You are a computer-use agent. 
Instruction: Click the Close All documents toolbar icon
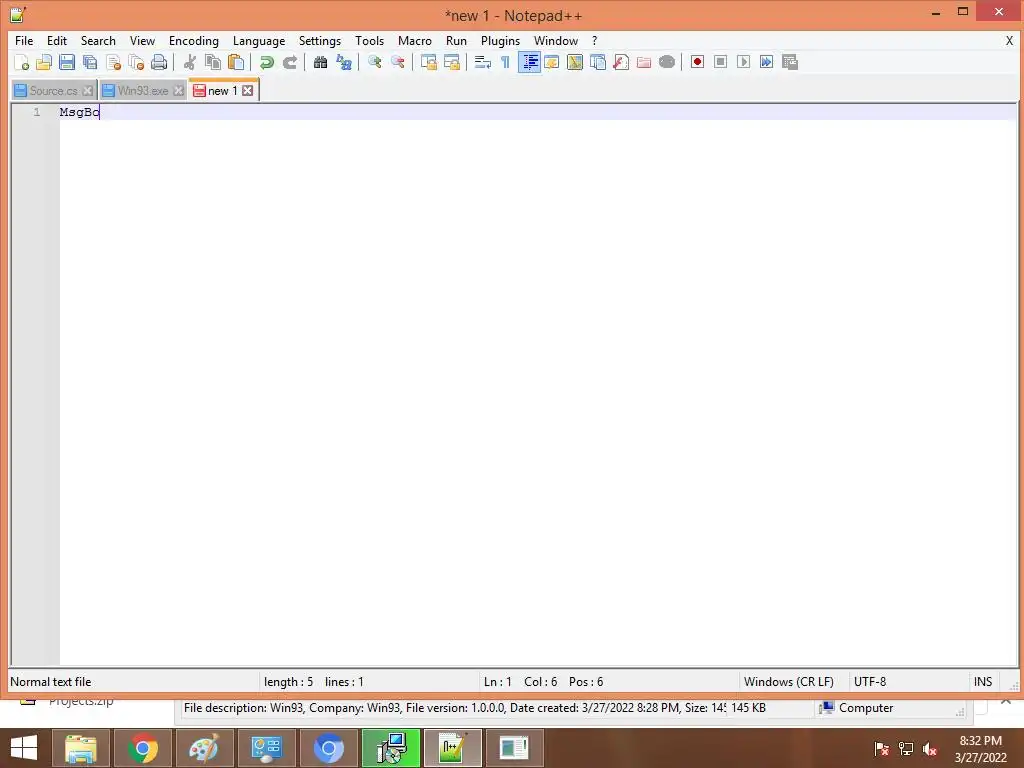click(x=136, y=62)
